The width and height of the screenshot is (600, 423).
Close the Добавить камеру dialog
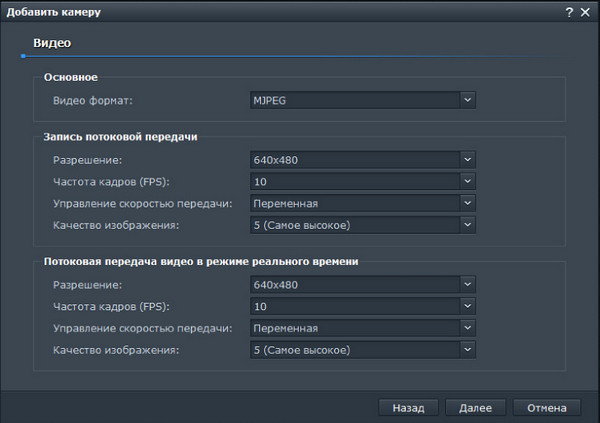coord(585,11)
